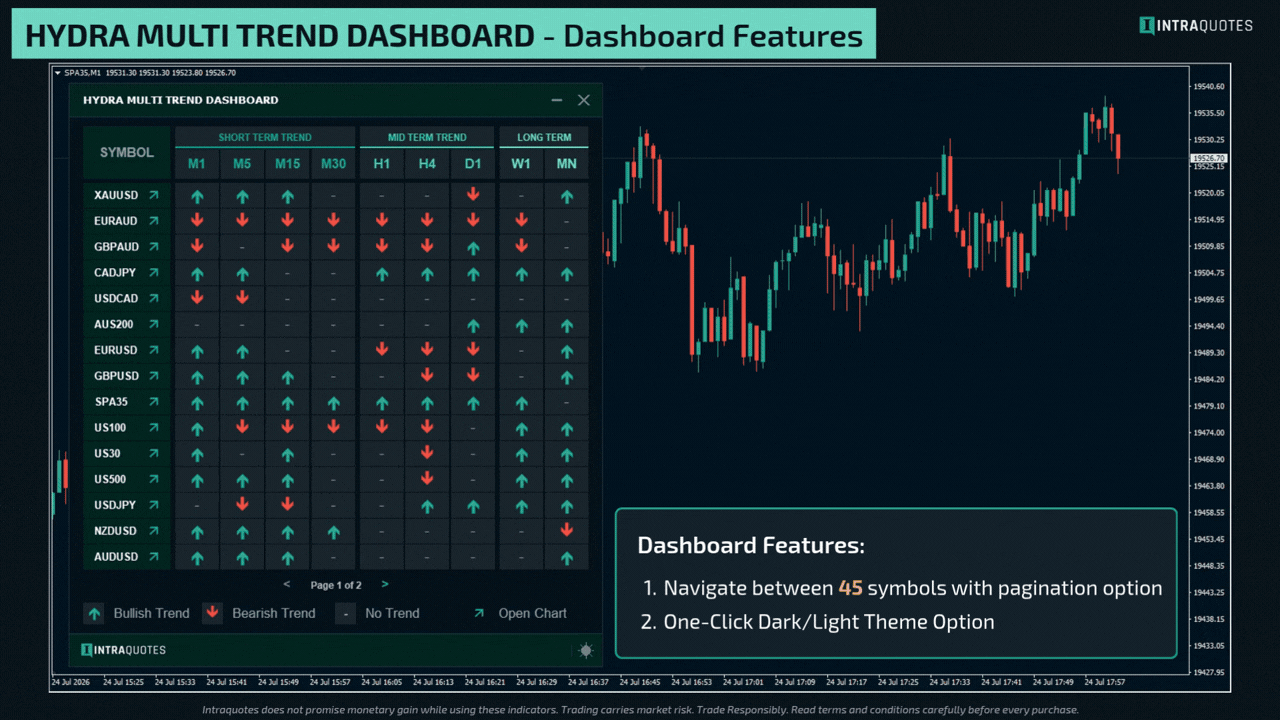Click the current price label 19526.70
This screenshot has height=720, width=1280.
point(1209,159)
